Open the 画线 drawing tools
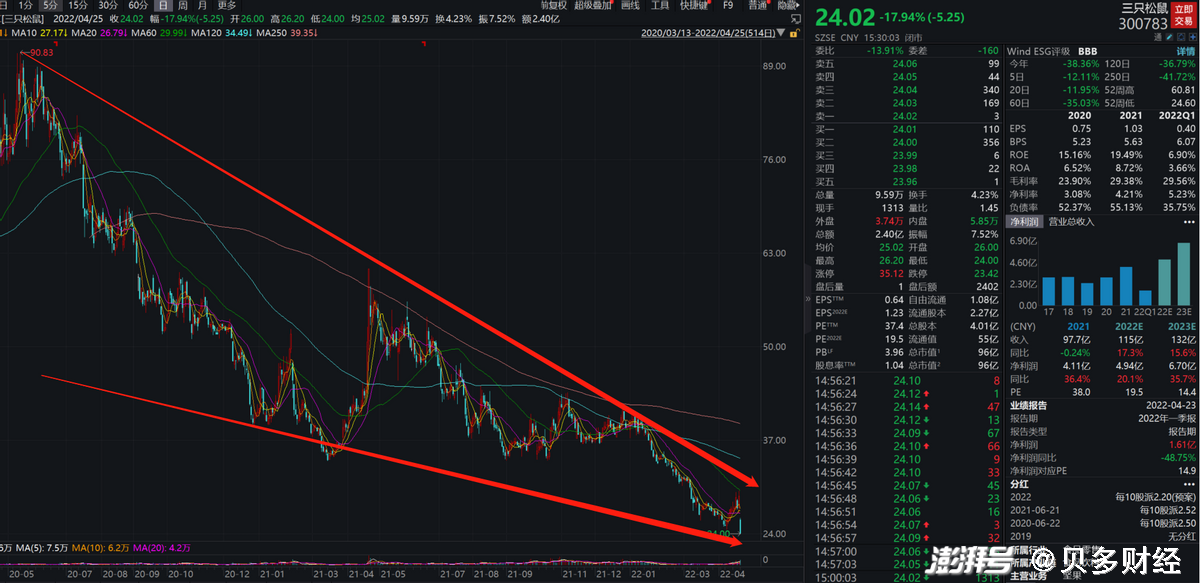1200x583 pixels. (x=630, y=5)
